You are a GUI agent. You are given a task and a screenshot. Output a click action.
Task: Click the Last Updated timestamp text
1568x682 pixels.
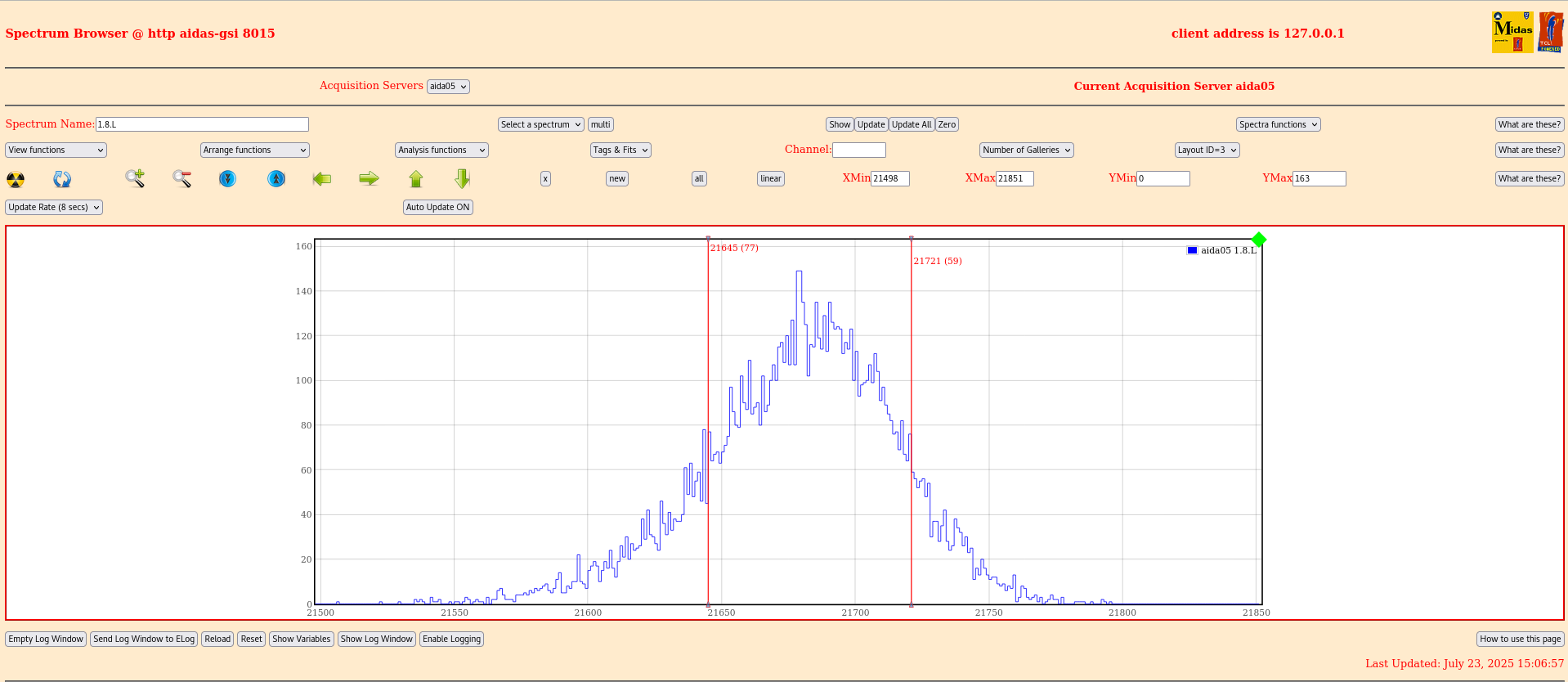click(x=1464, y=663)
